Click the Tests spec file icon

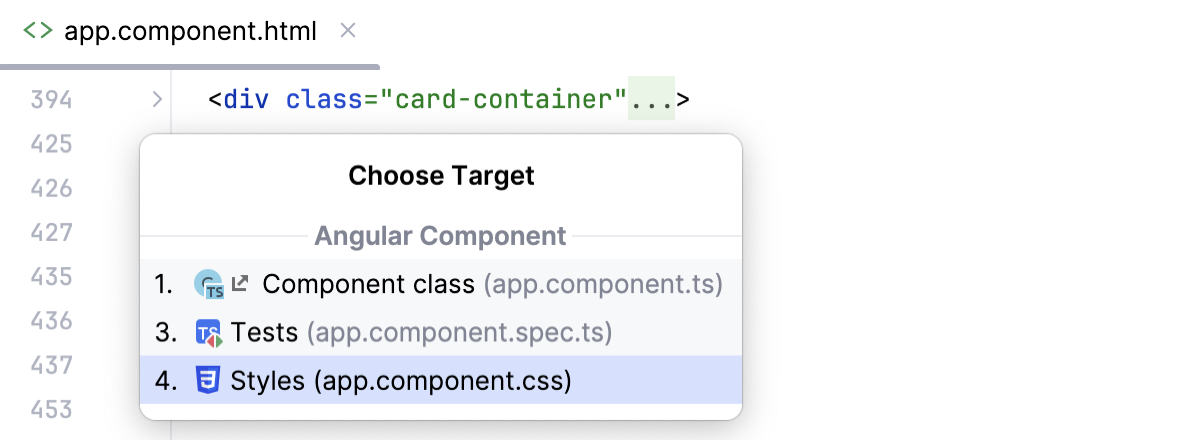point(209,333)
